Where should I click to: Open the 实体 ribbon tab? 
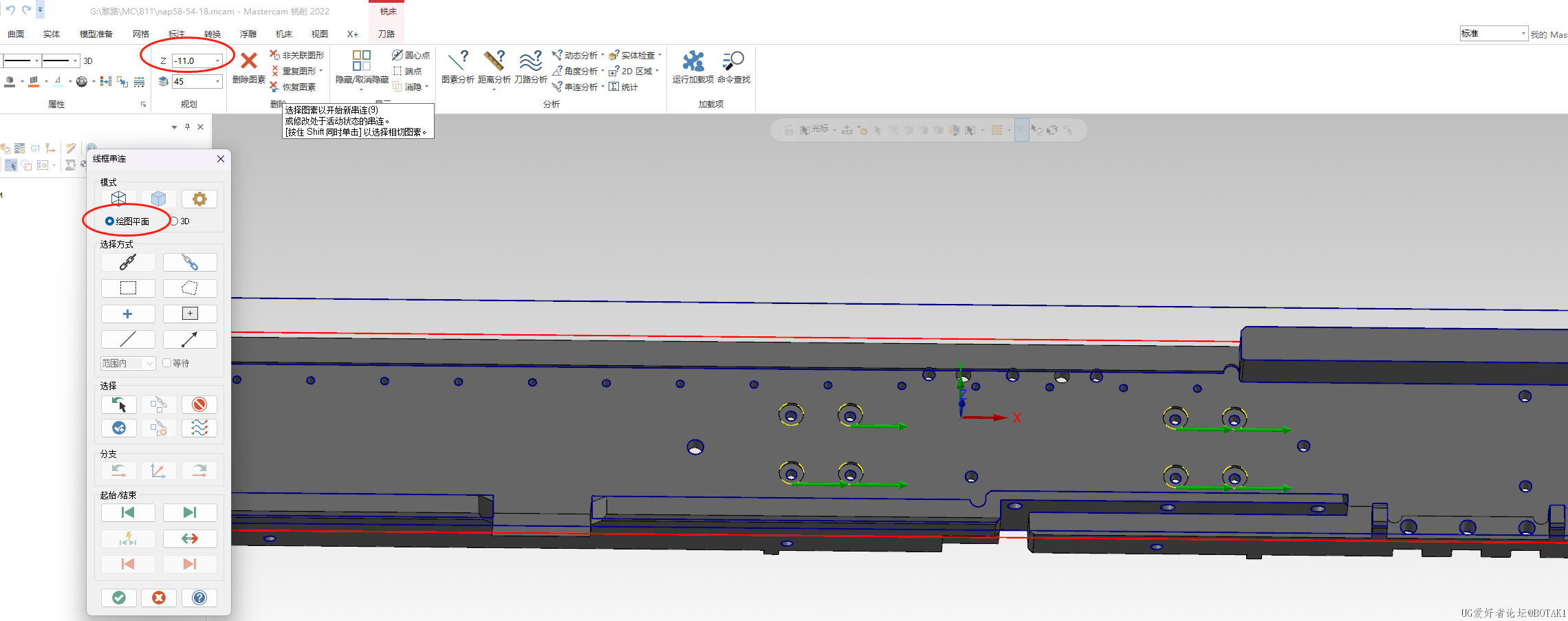[x=52, y=34]
